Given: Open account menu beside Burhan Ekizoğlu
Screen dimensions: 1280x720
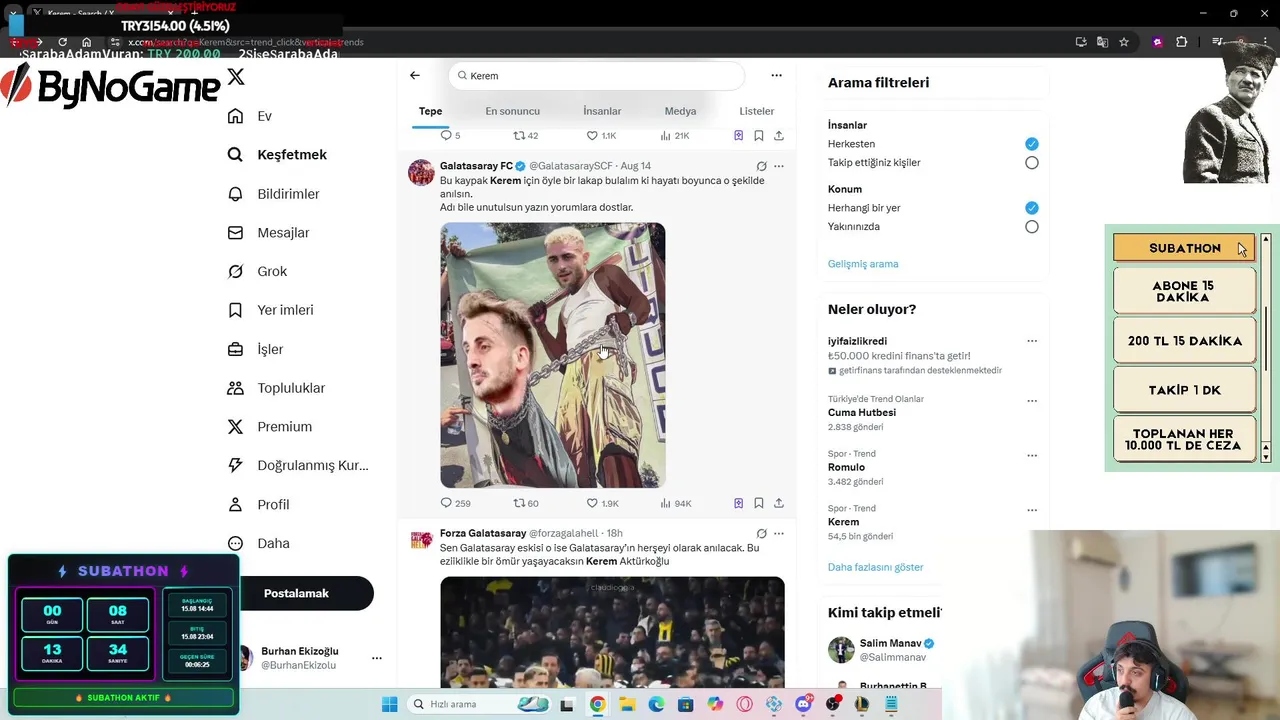Looking at the screenshot, I should click(377, 658).
